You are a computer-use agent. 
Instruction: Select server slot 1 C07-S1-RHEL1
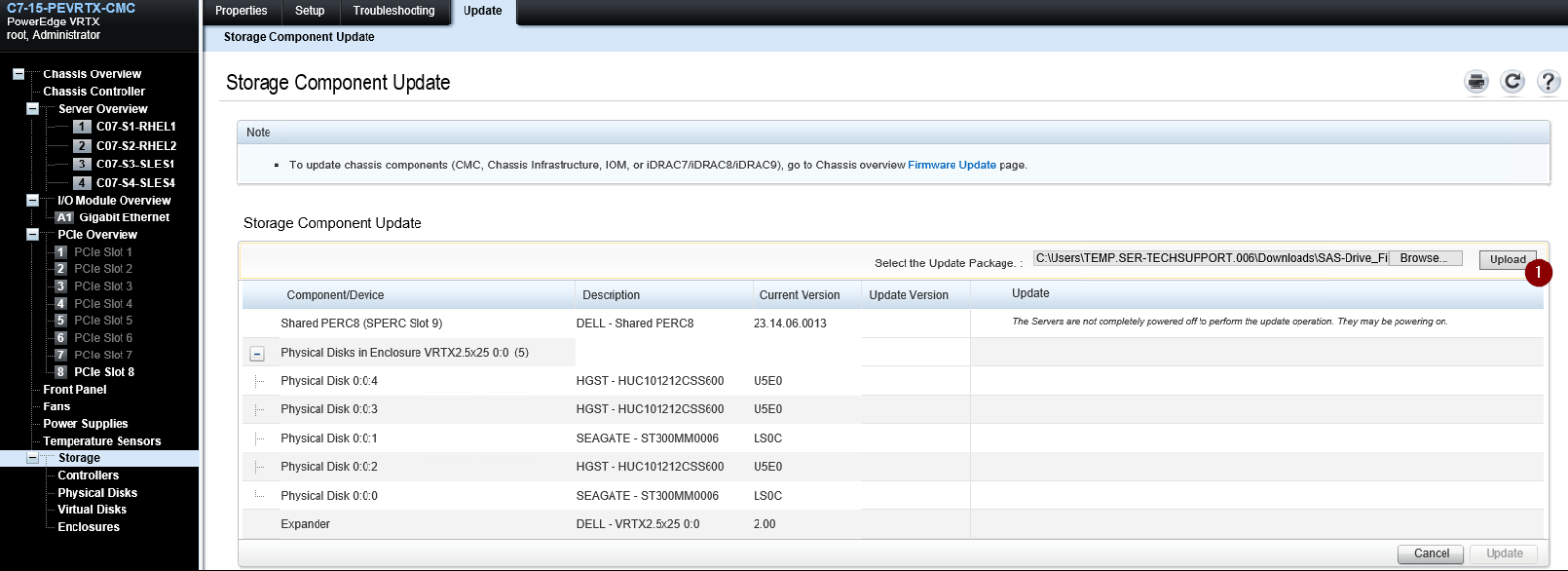[135, 127]
